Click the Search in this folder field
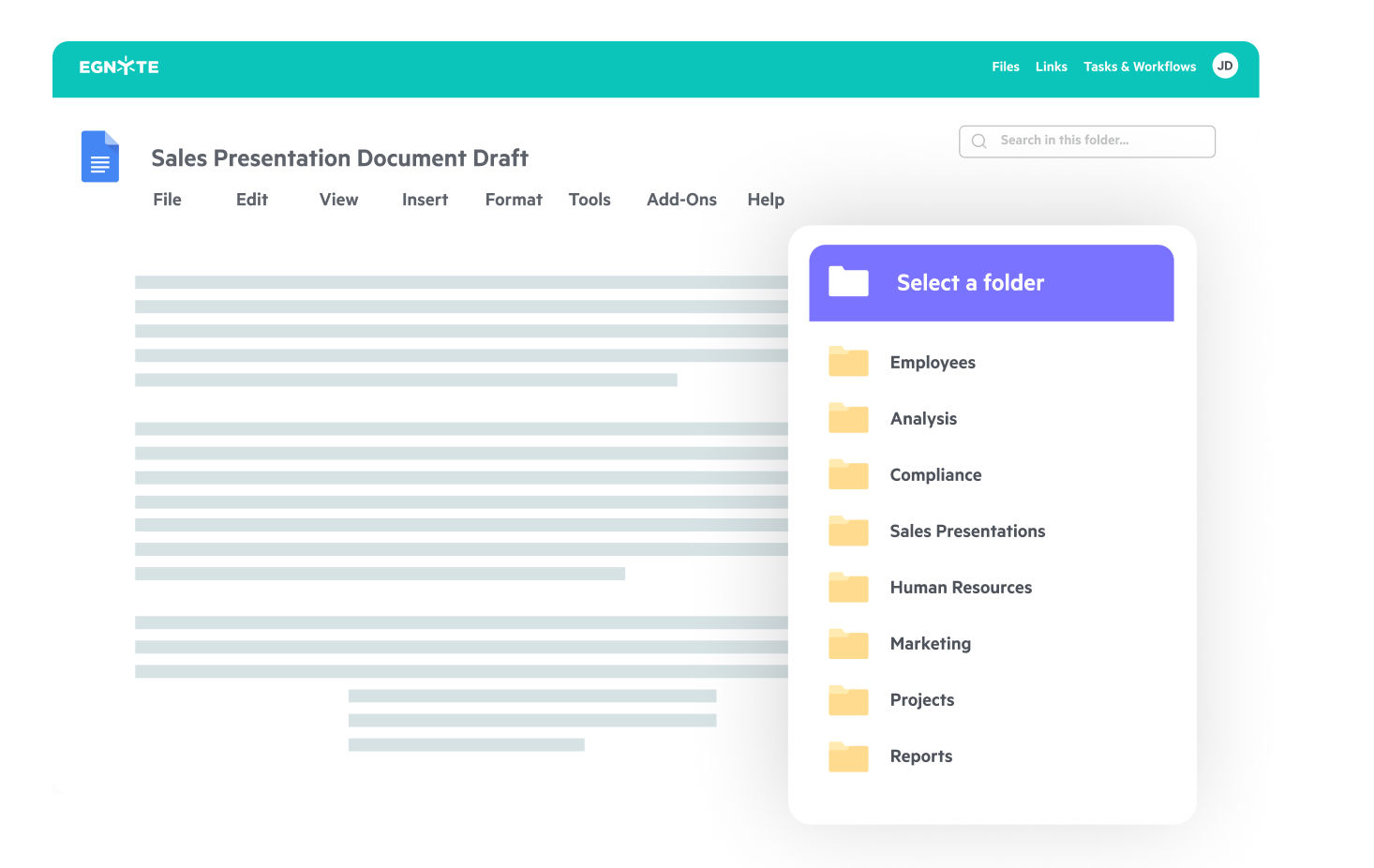Viewport: 1374px width, 868px height. coord(1087,141)
